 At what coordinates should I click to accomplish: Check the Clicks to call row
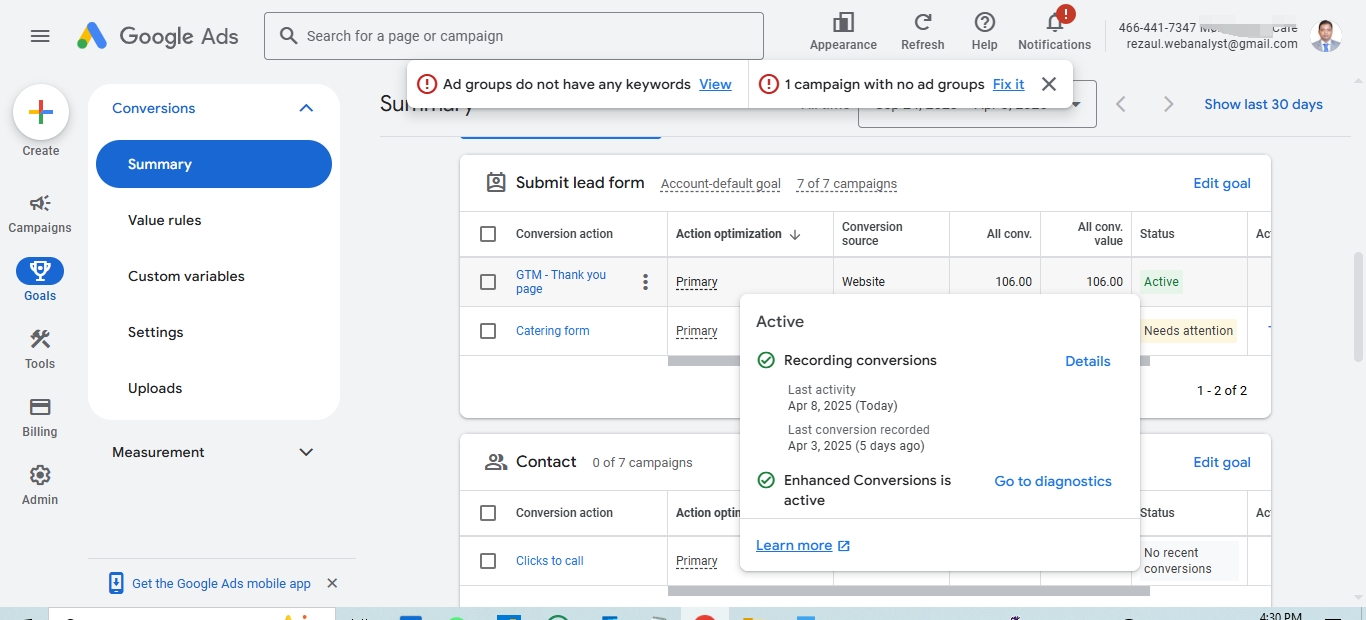click(x=488, y=561)
